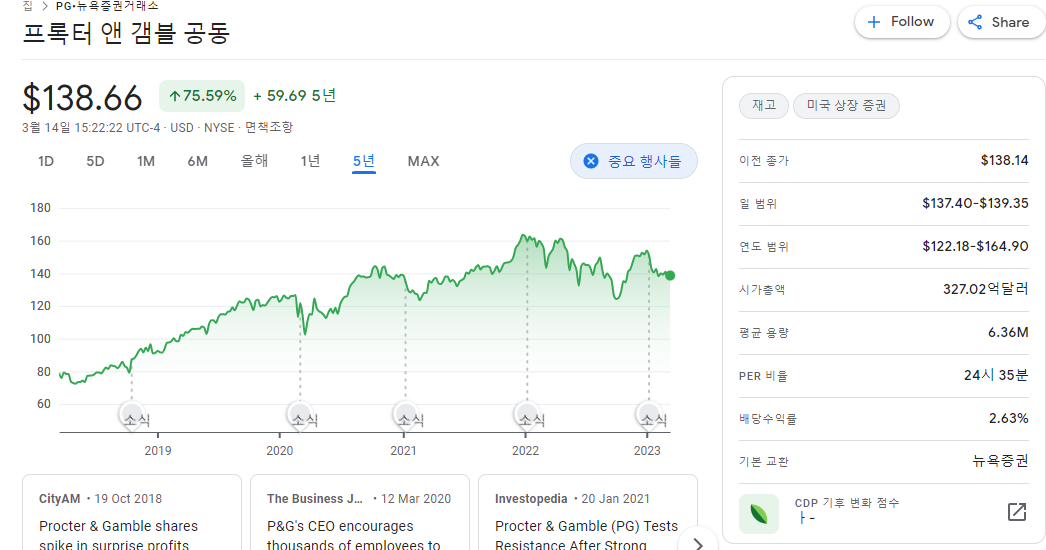Select the 1년 range tab
Viewport: 1046px width, 550px height.
coord(310,161)
